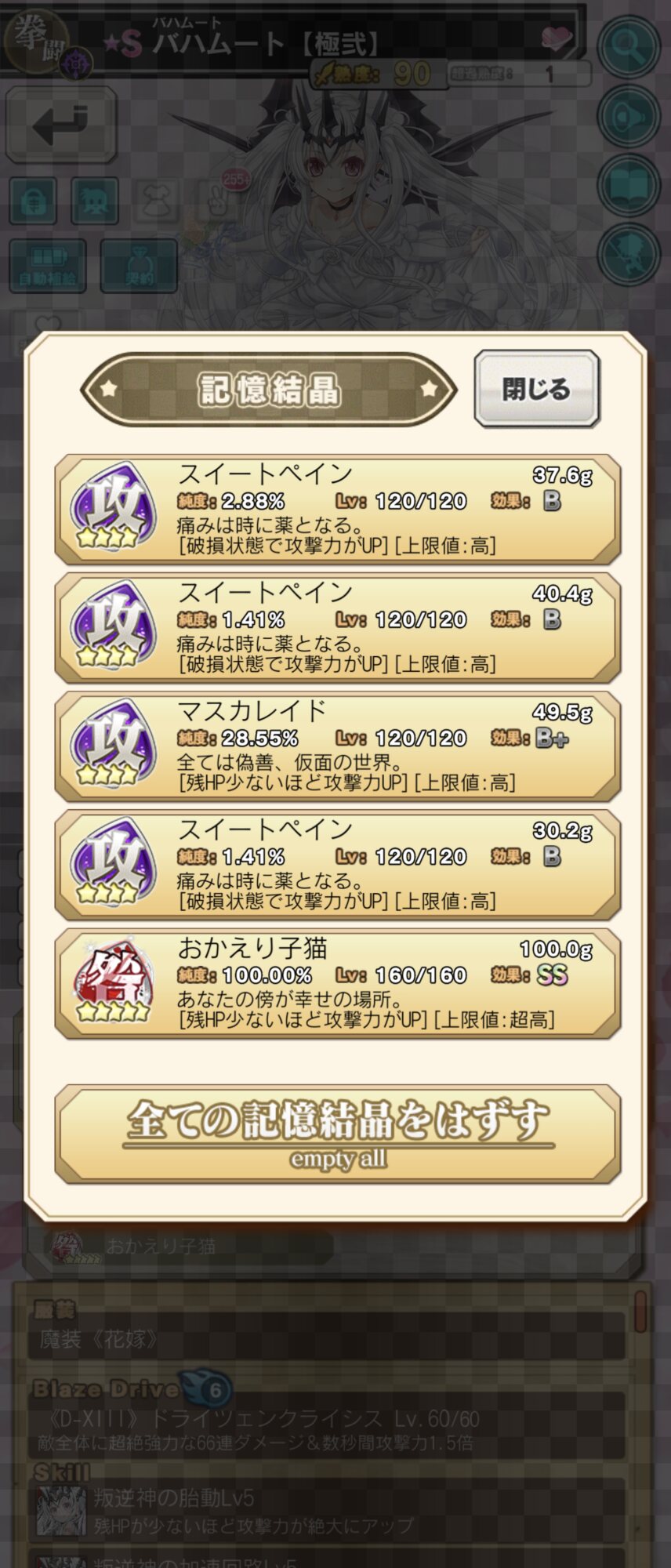
Task: Select the おかえり子猫 crystal entry
Action: (x=338, y=983)
